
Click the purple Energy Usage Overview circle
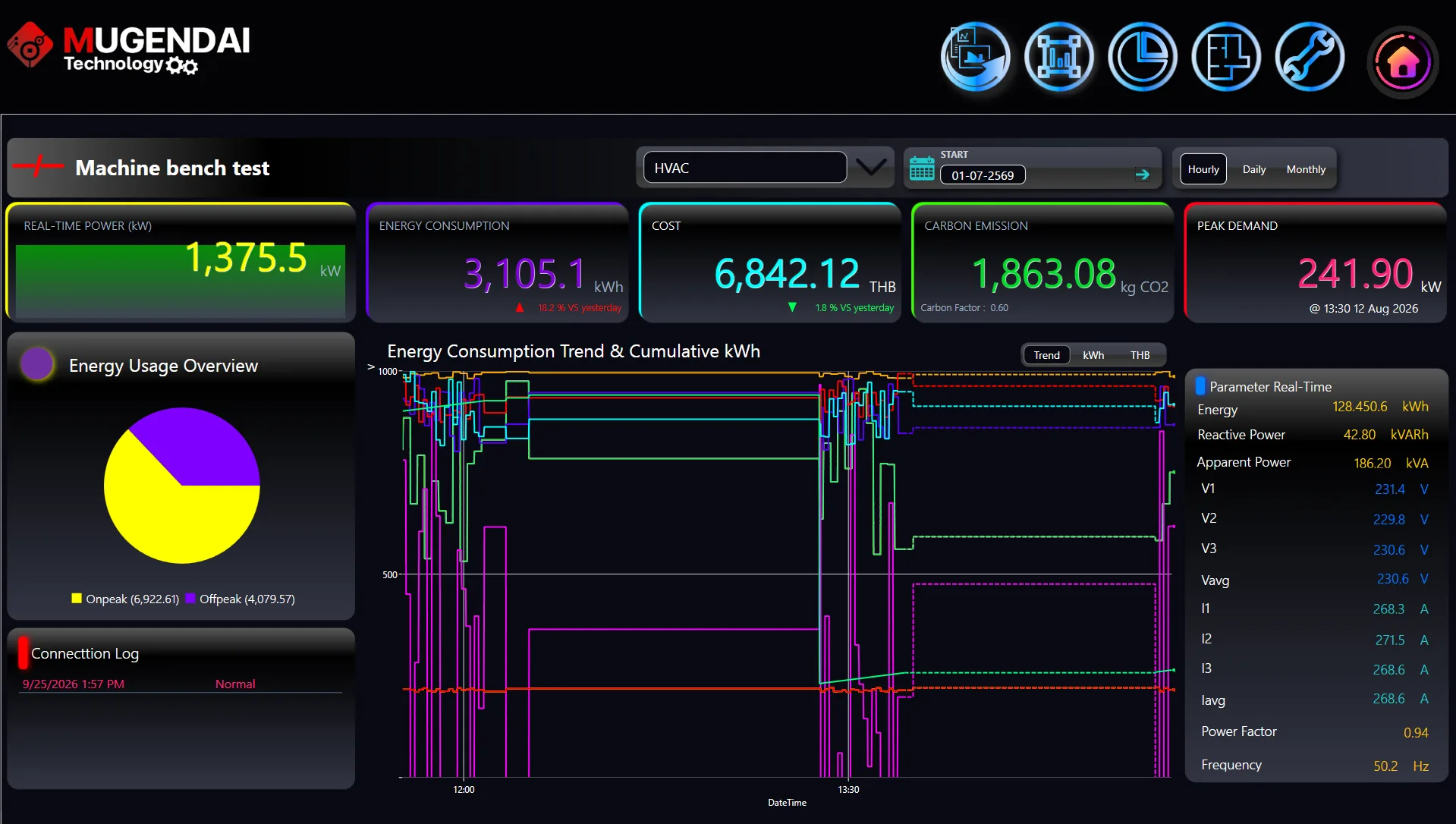(x=37, y=363)
